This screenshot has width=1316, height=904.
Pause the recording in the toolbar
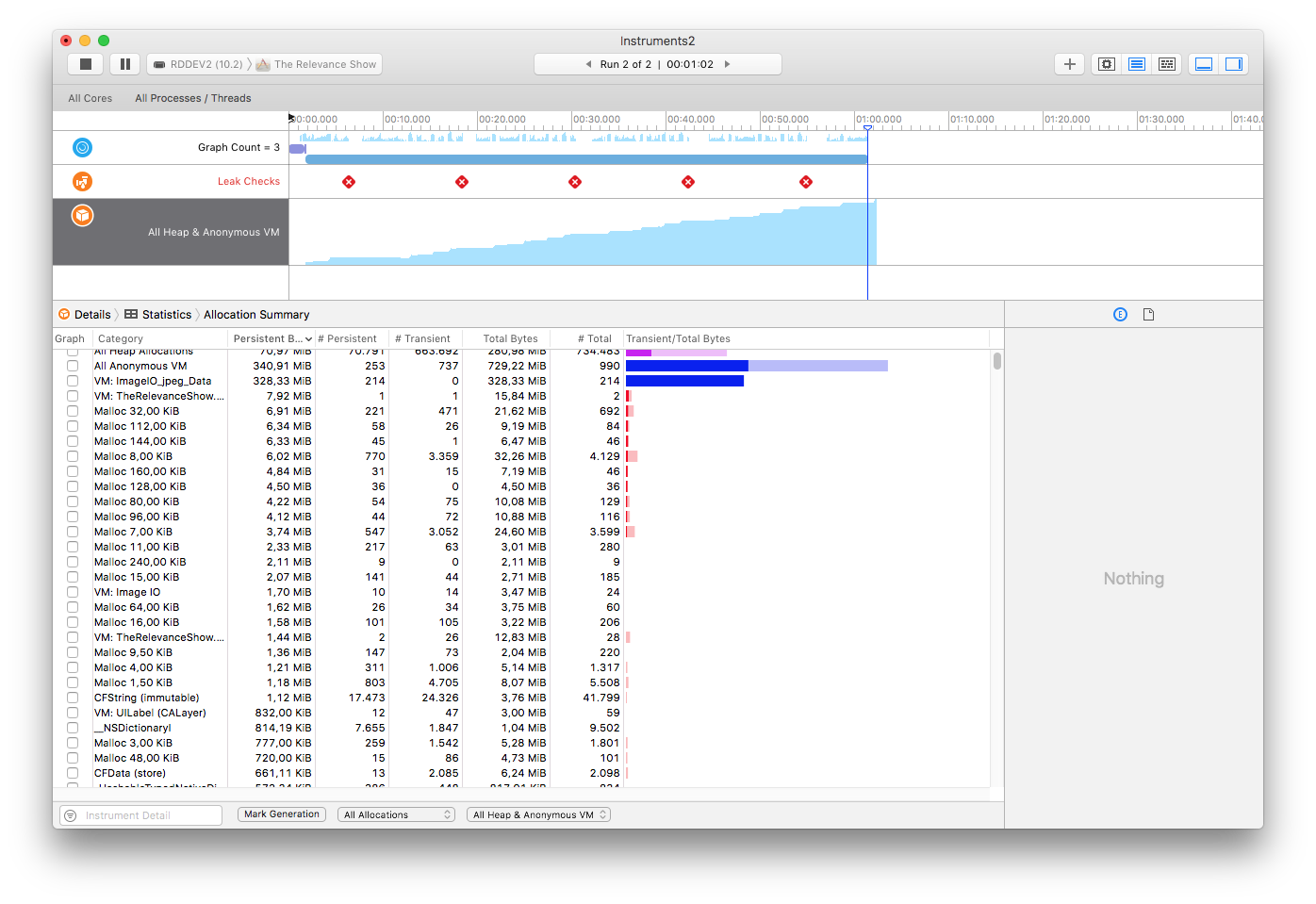pyautogui.click(x=125, y=64)
